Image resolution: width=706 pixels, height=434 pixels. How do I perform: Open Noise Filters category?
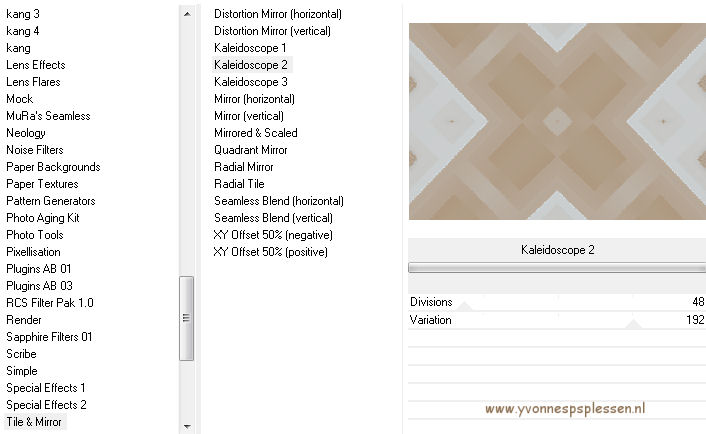click(35, 150)
